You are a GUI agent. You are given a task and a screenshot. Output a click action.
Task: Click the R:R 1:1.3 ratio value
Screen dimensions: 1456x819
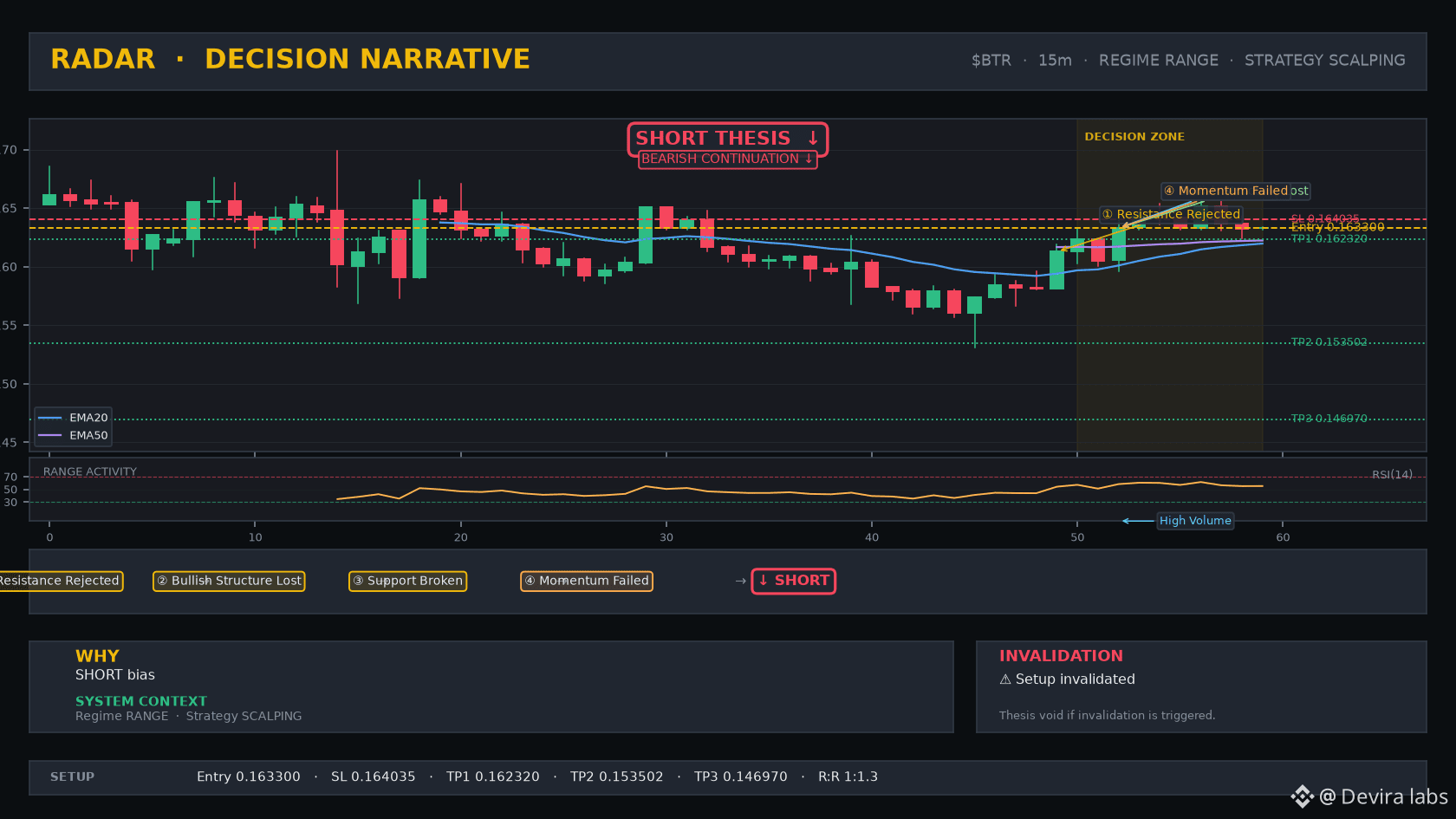848,777
